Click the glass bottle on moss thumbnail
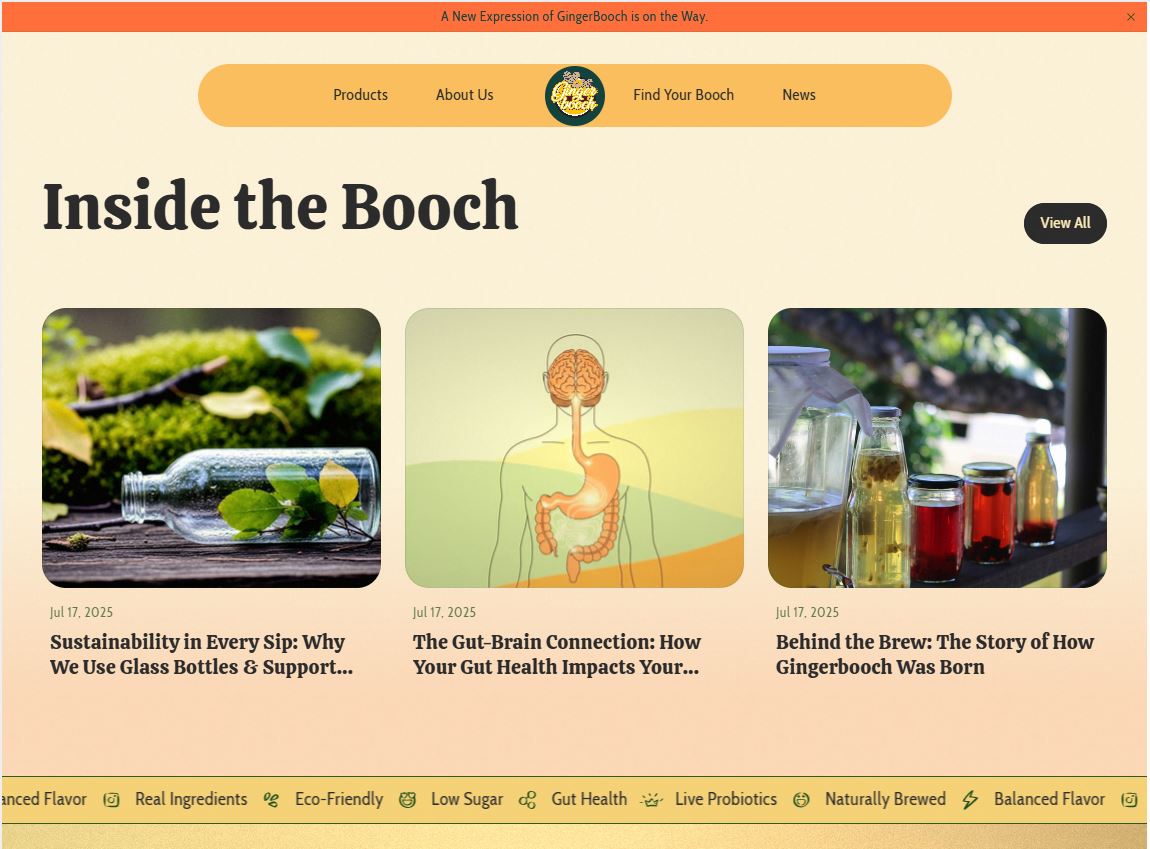Image resolution: width=1150 pixels, height=849 pixels. coord(211,447)
